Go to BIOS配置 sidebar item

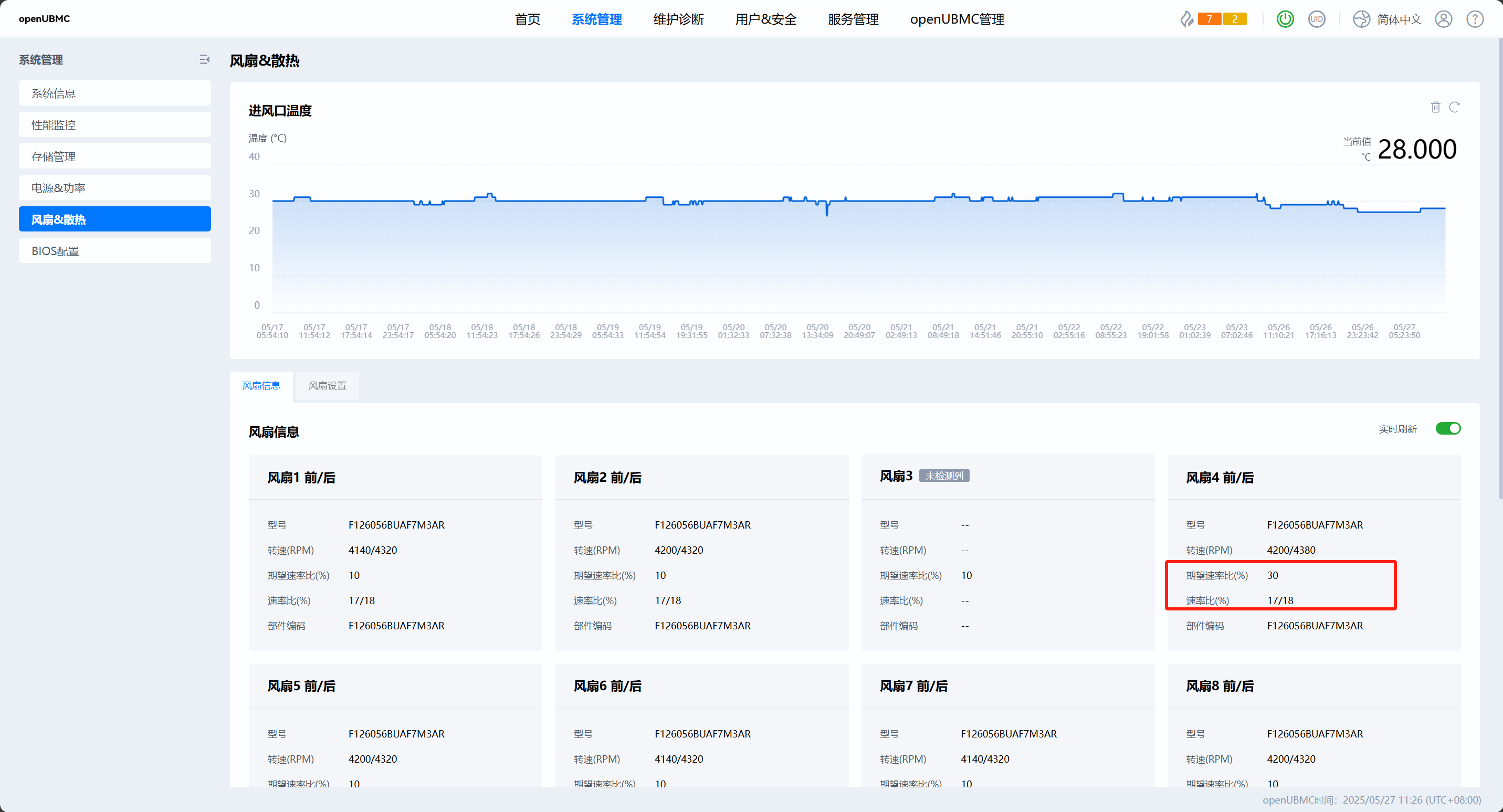click(114, 251)
